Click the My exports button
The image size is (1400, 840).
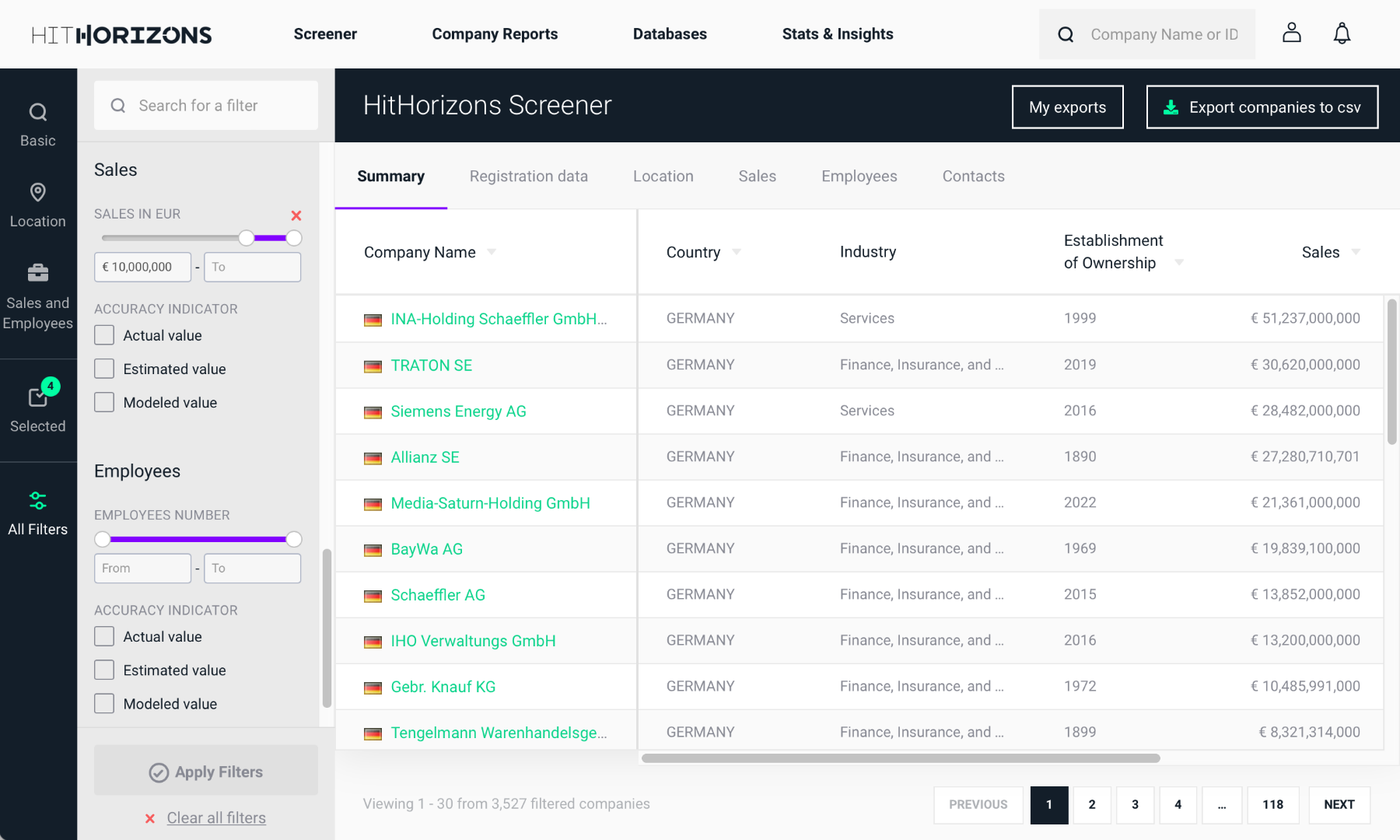tap(1067, 107)
